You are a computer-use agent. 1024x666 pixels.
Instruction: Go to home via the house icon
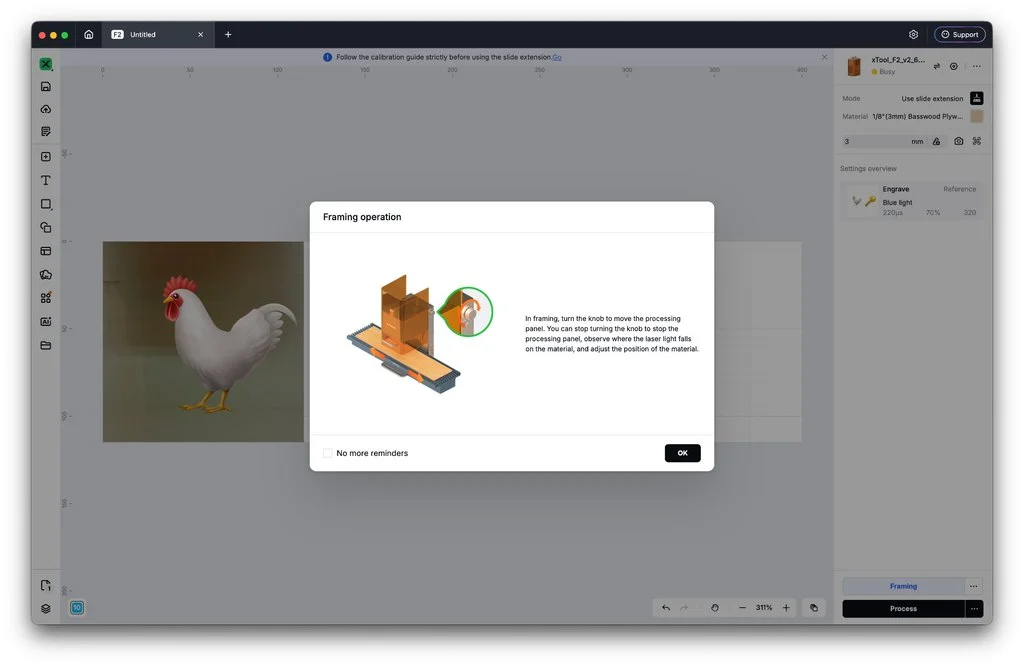[89, 35]
